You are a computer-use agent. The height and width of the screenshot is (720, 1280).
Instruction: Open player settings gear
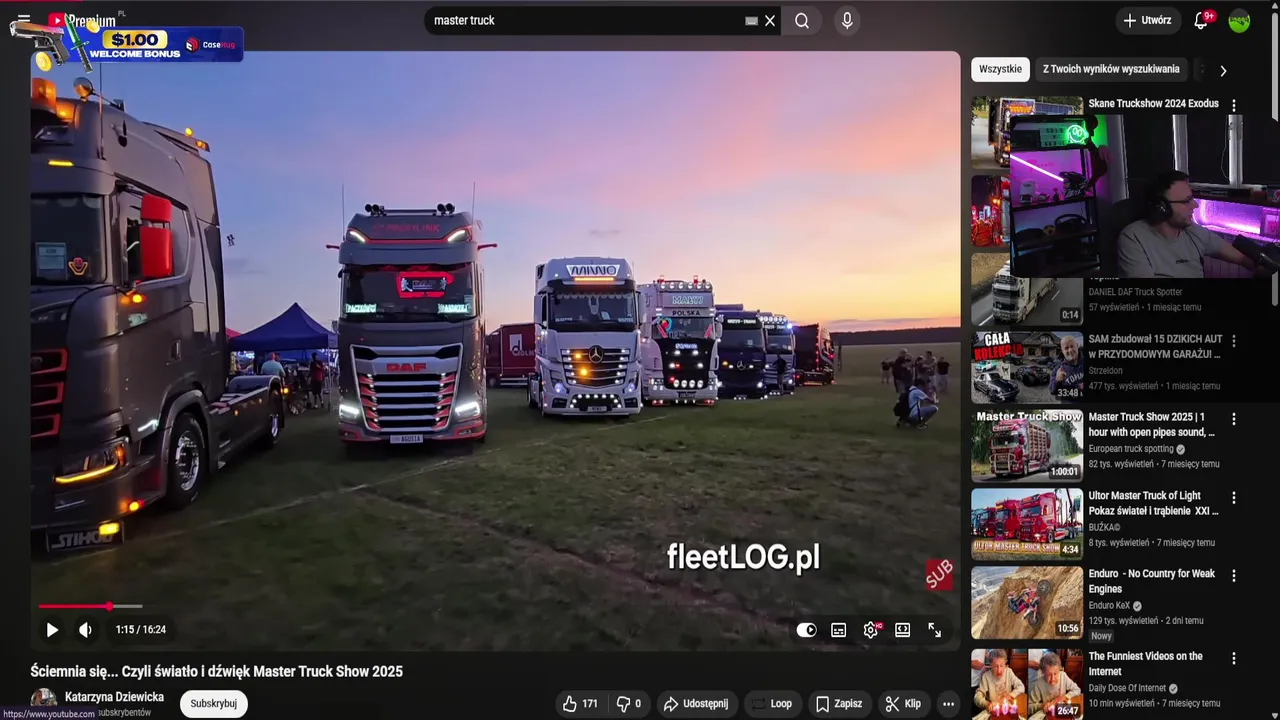point(871,630)
